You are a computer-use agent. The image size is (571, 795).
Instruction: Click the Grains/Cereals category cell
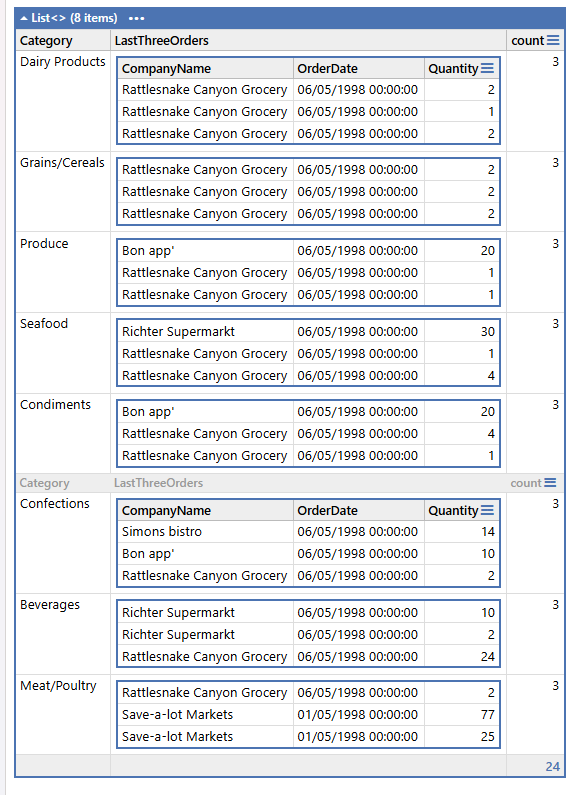63,192
